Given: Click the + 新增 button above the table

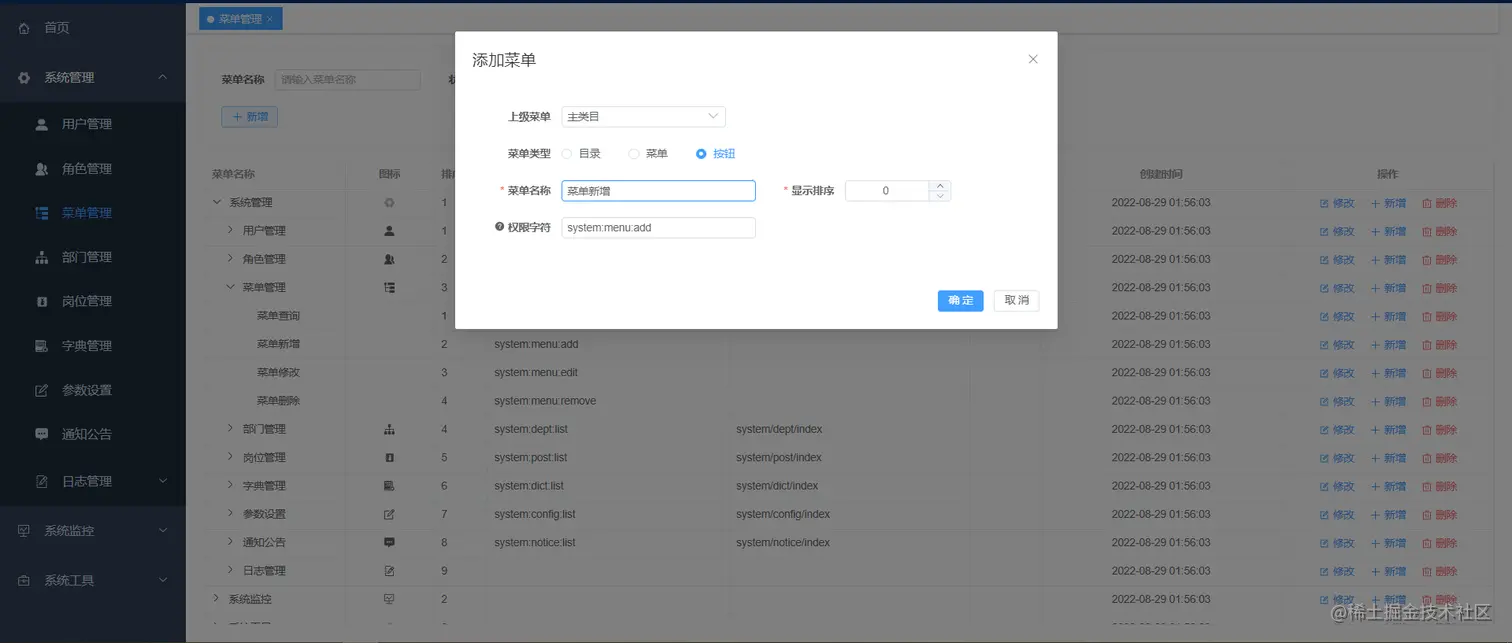Looking at the screenshot, I should tap(249, 117).
